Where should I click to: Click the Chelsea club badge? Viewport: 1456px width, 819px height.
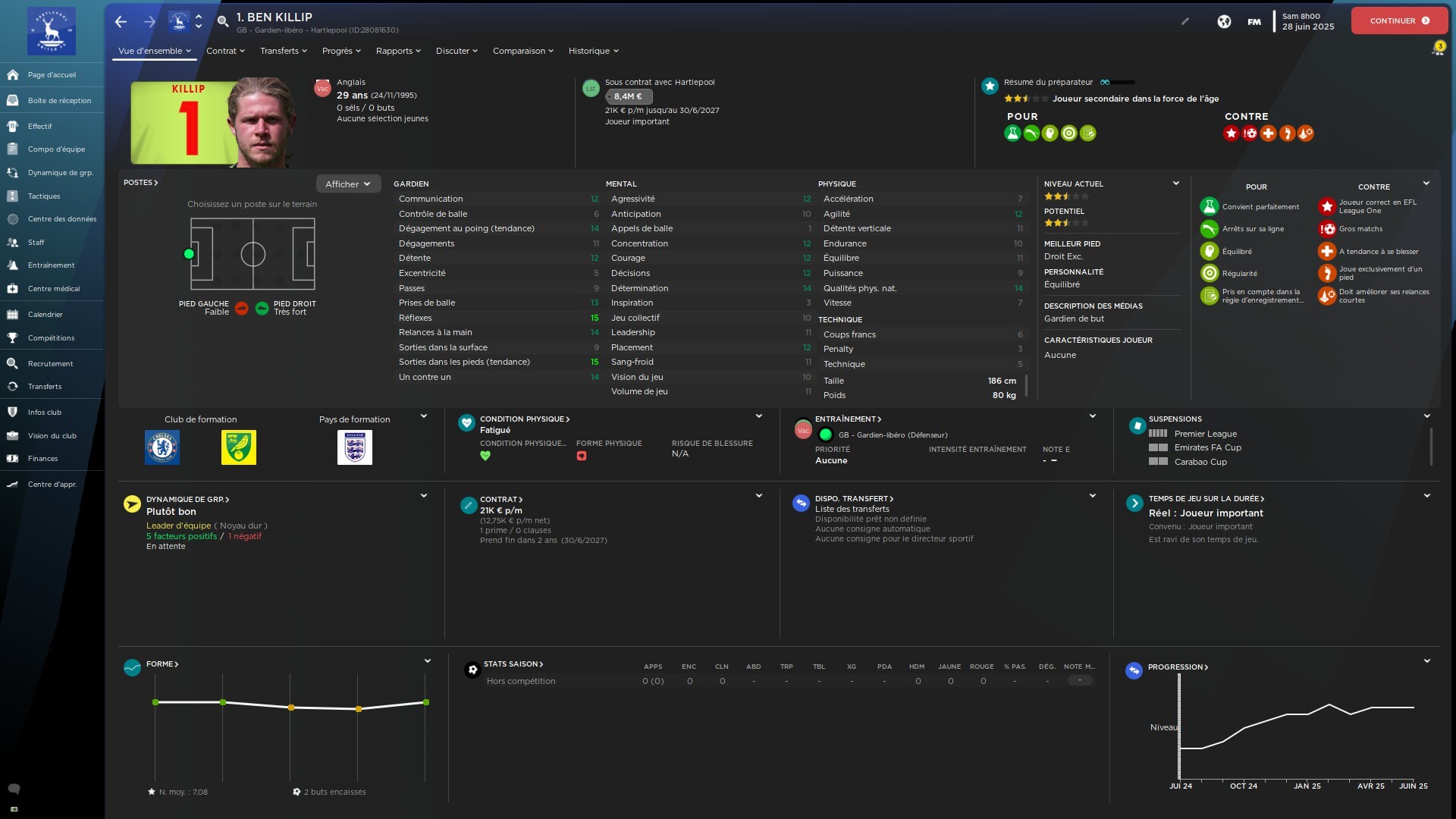click(x=162, y=447)
